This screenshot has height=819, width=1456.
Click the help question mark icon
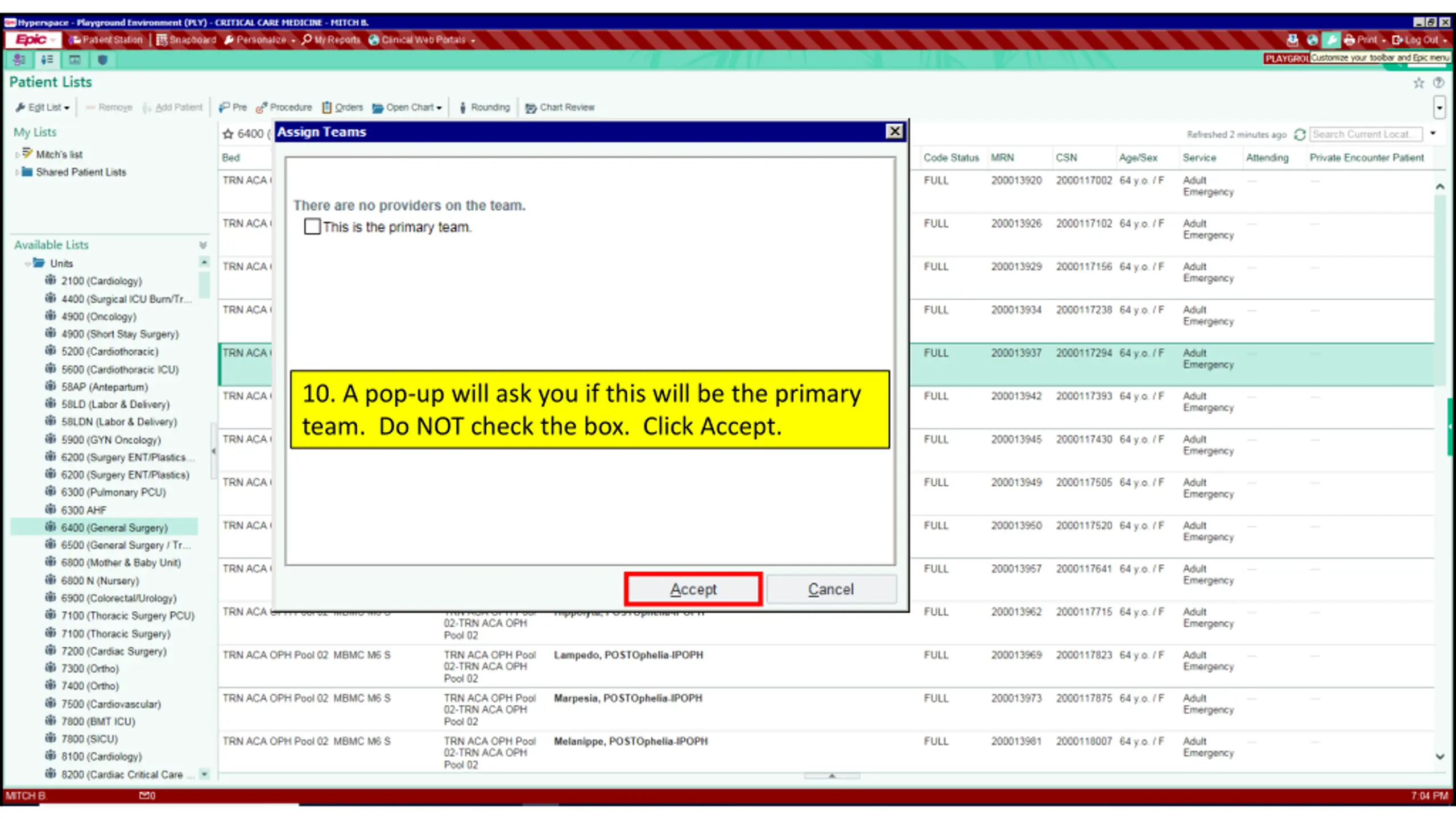coord(1438,83)
